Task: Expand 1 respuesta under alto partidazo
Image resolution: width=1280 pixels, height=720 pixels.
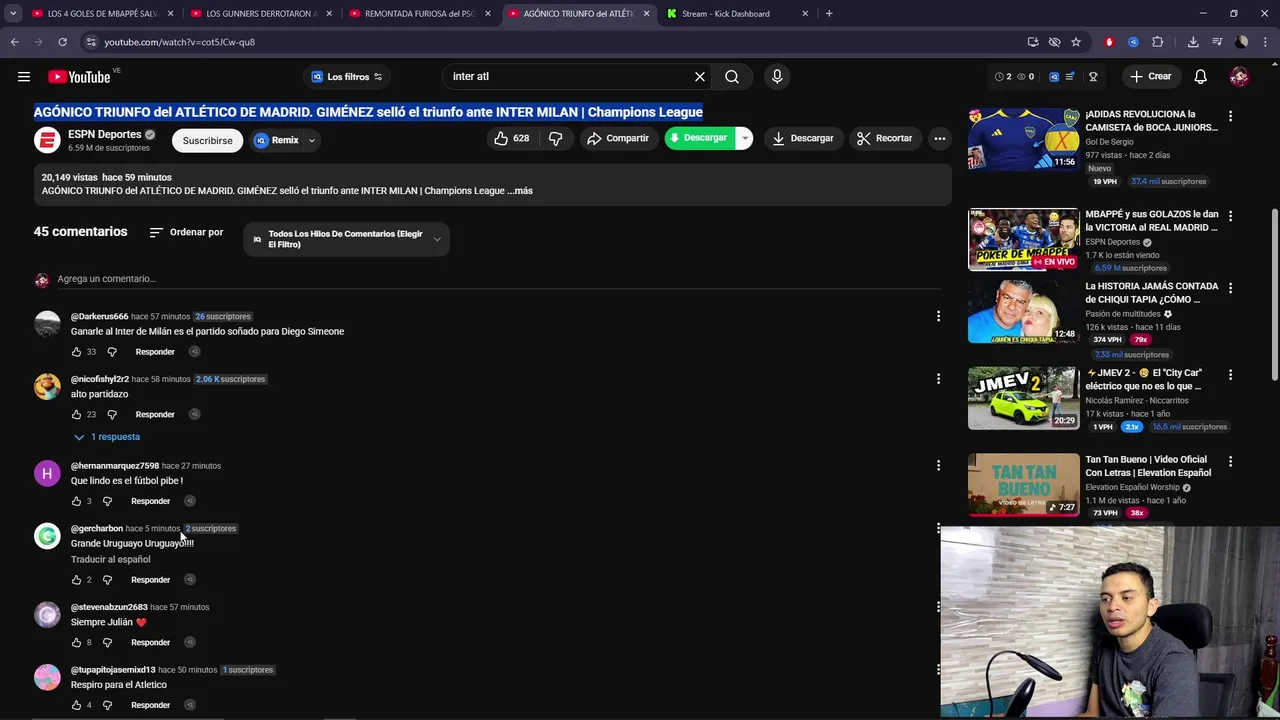Action: point(107,437)
